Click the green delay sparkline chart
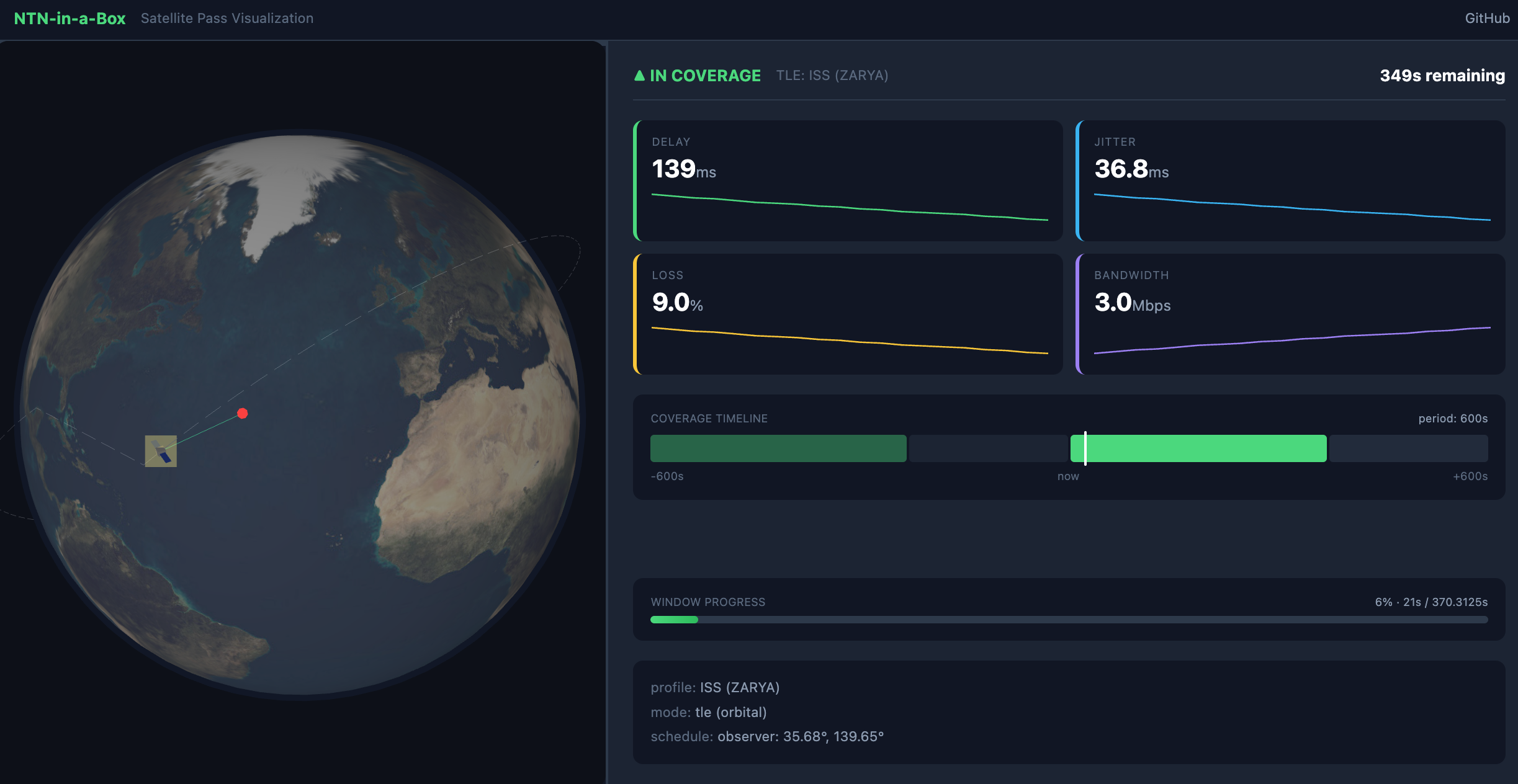The height and width of the screenshot is (784, 1518). 850,207
